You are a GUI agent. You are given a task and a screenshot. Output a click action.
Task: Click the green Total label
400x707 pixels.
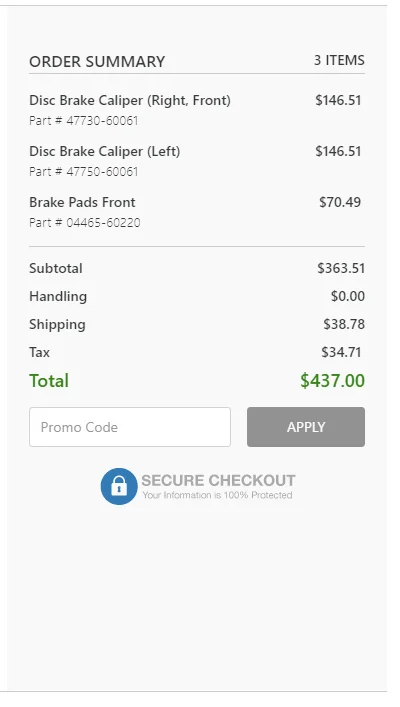[49, 381]
